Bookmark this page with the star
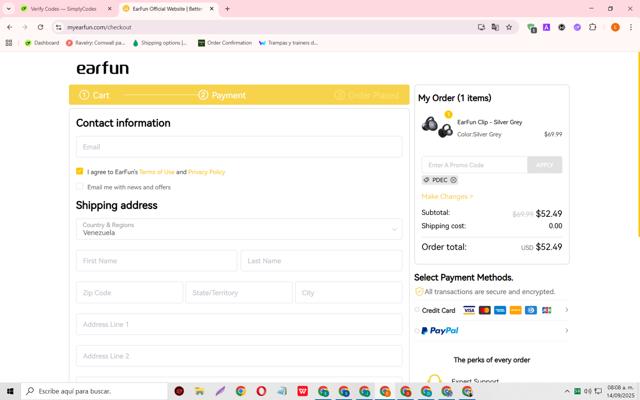 click(x=509, y=27)
